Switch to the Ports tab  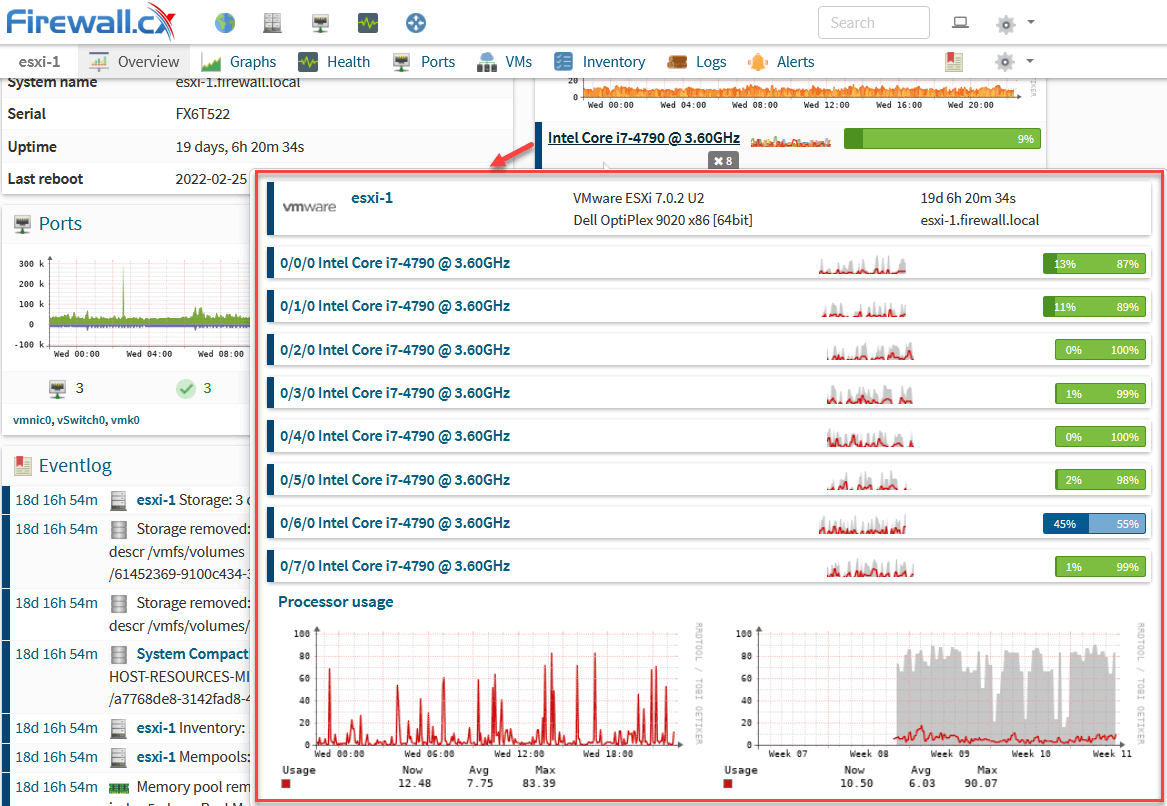pyautogui.click(x=423, y=62)
